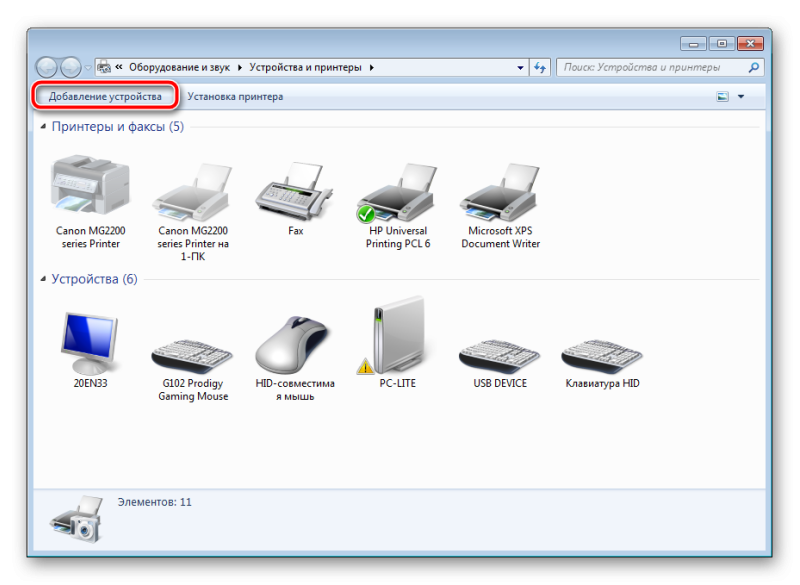This screenshot has height=585, width=800.
Task: Maximize the Devices and Printers window
Action: pyautogui.click(x=721, y=44)
